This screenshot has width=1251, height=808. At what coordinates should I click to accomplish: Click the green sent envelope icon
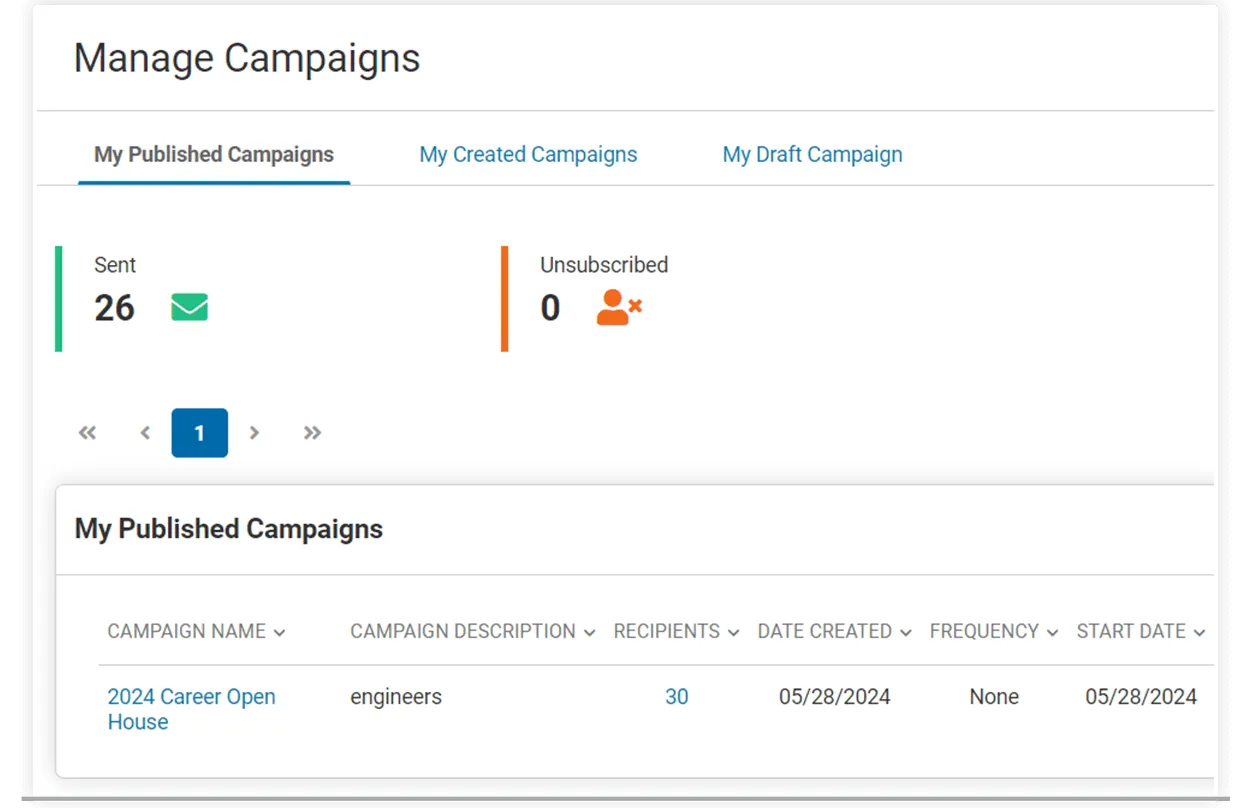pyautogui.click(x=189, y=307)
